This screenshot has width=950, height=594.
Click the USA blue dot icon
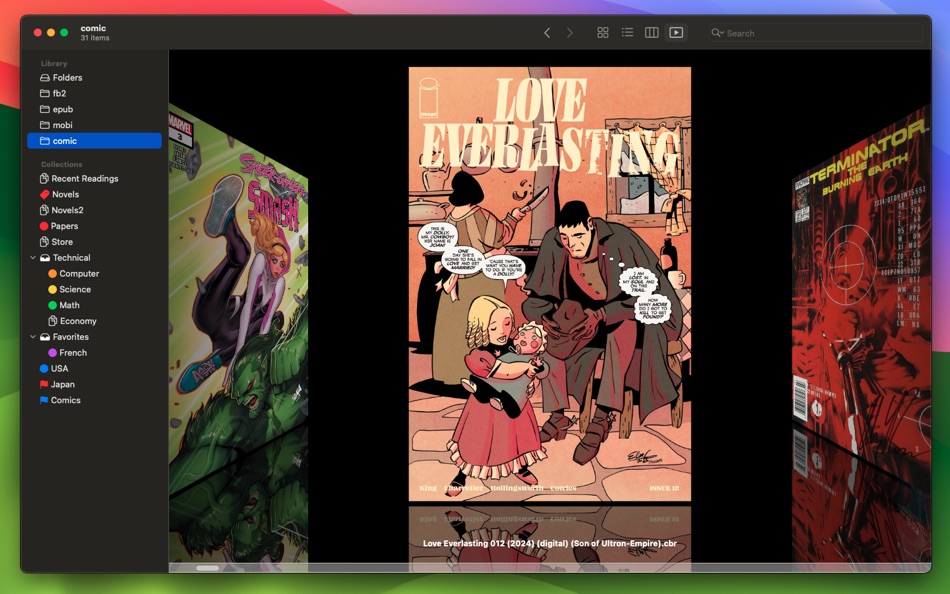point(44,368)
